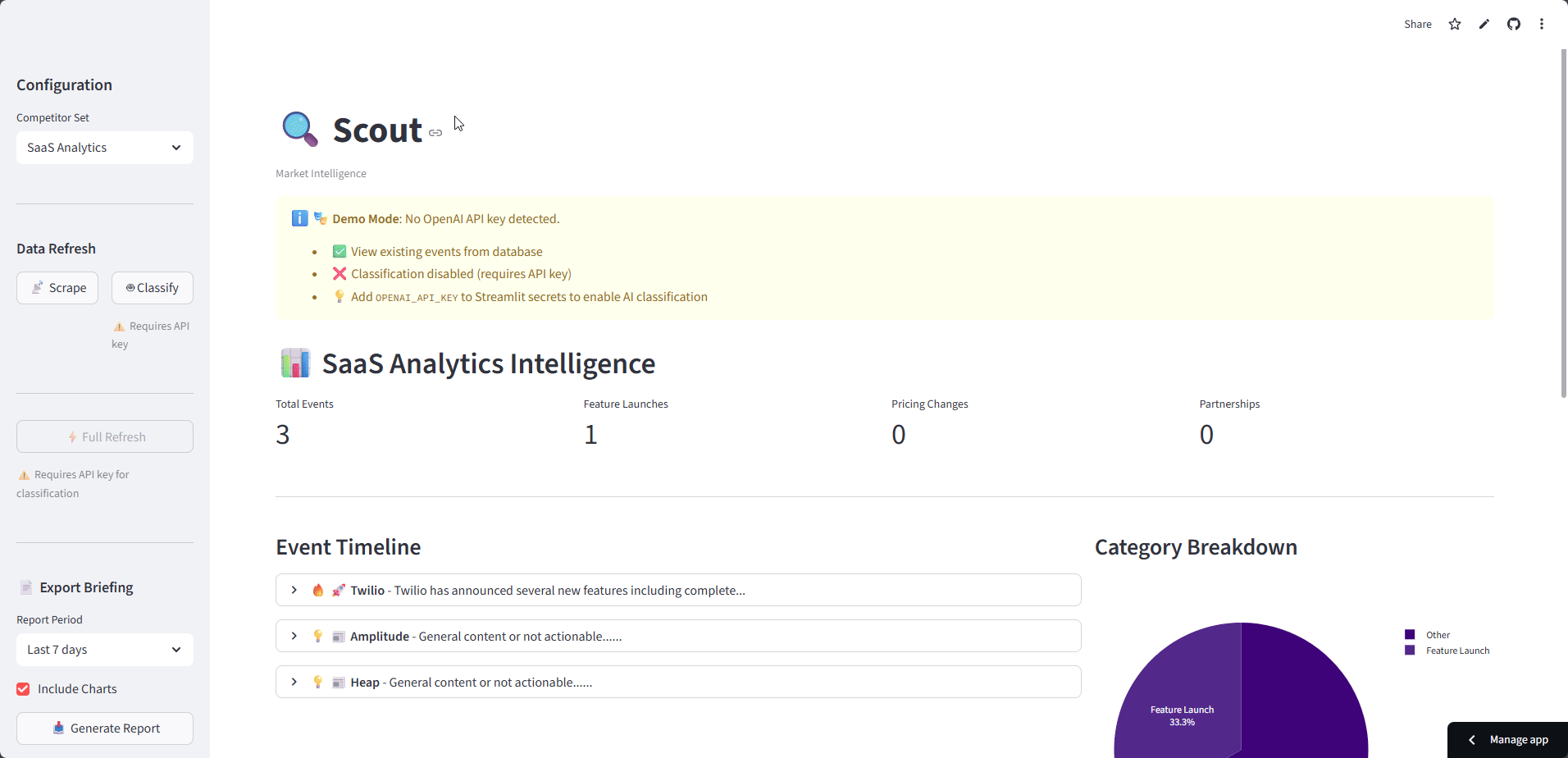
Task: Open the Report Period dropdown
Action: (105, 650)
